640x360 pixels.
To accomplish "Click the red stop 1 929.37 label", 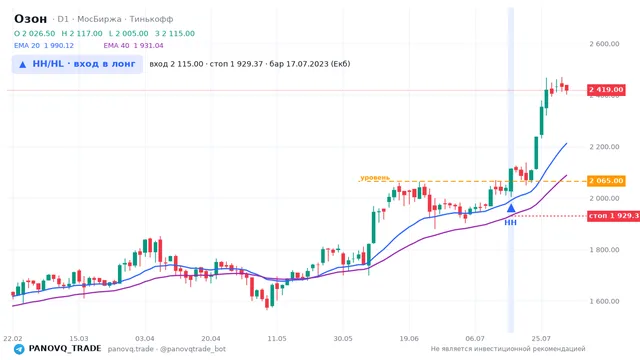I will coord(613,216).
